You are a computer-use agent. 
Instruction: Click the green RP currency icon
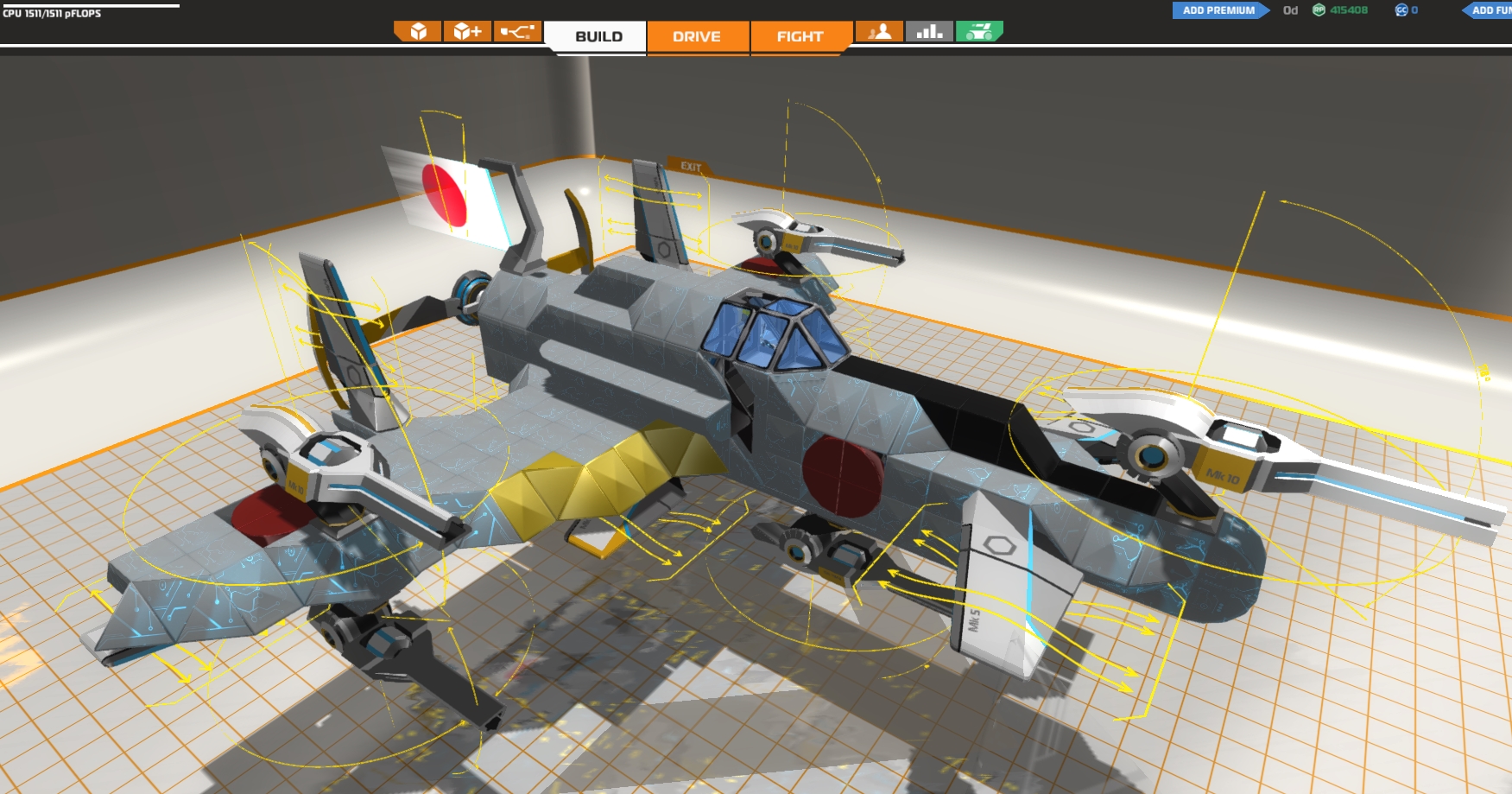click(x=1319, y=10)
